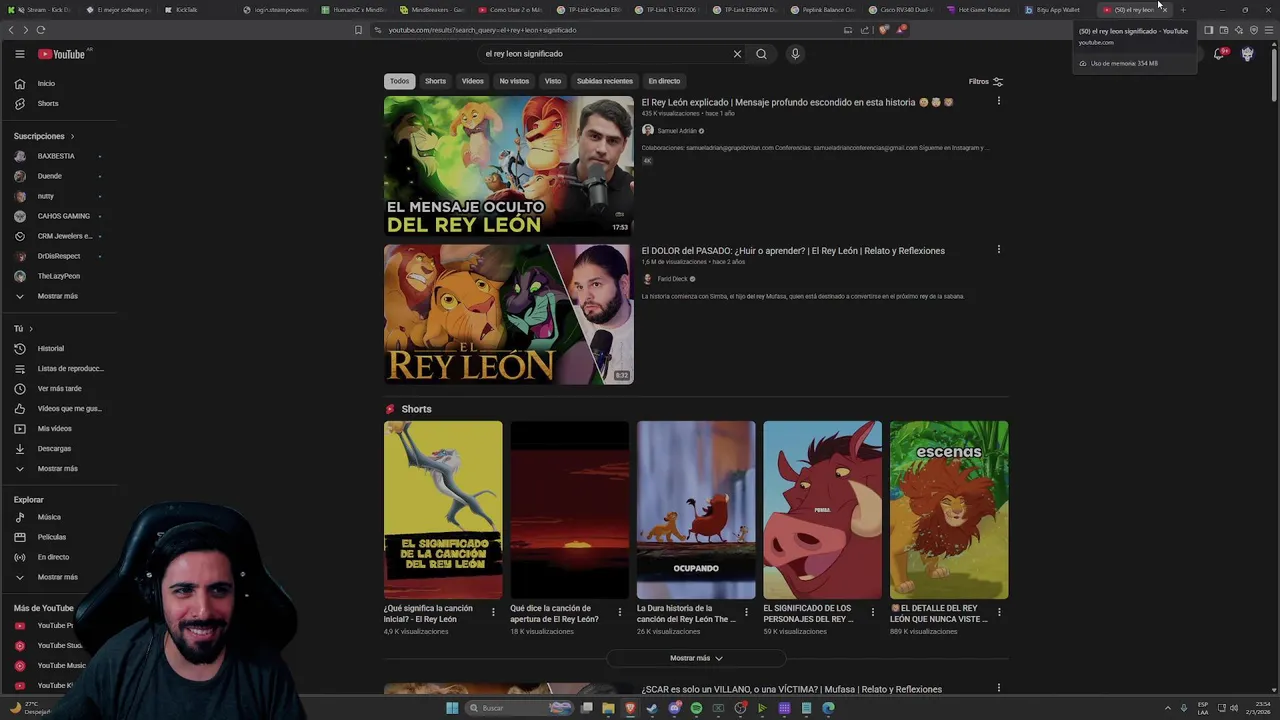Switch to the Hot Game Releases browser tab
The image size is (1280, 720).
click(978, 10)
